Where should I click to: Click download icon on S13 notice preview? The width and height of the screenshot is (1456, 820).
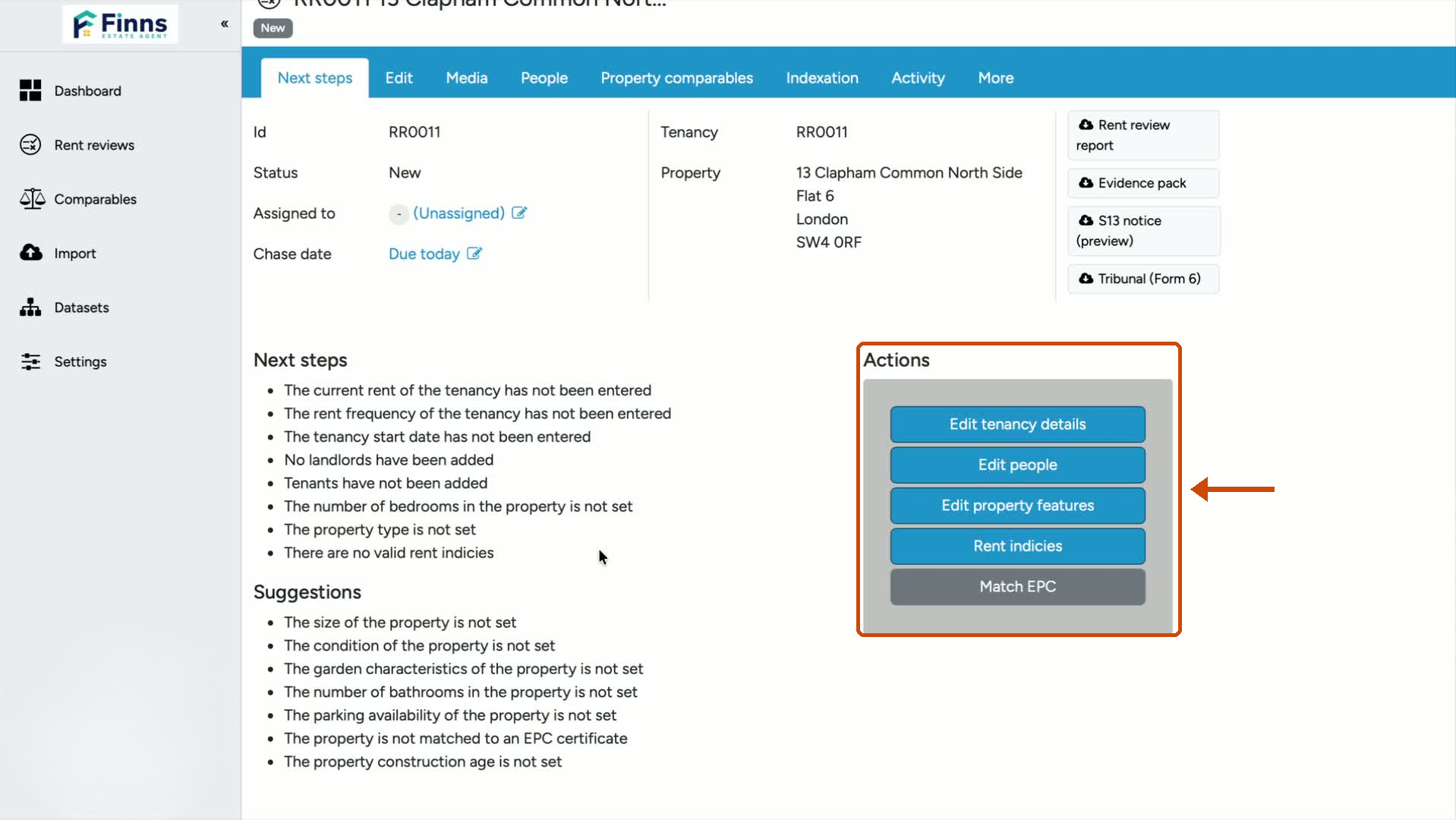click(x=1086, y=220)
